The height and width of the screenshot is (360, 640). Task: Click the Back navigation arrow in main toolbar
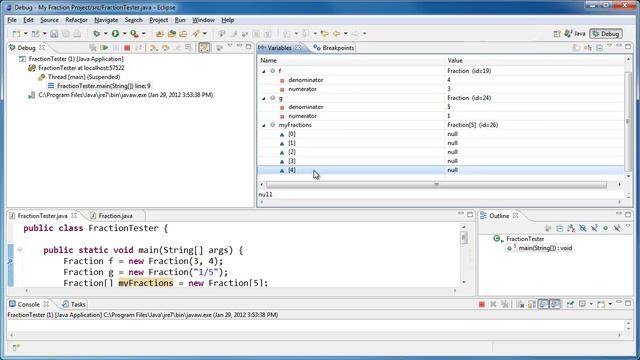click(336, 33)
